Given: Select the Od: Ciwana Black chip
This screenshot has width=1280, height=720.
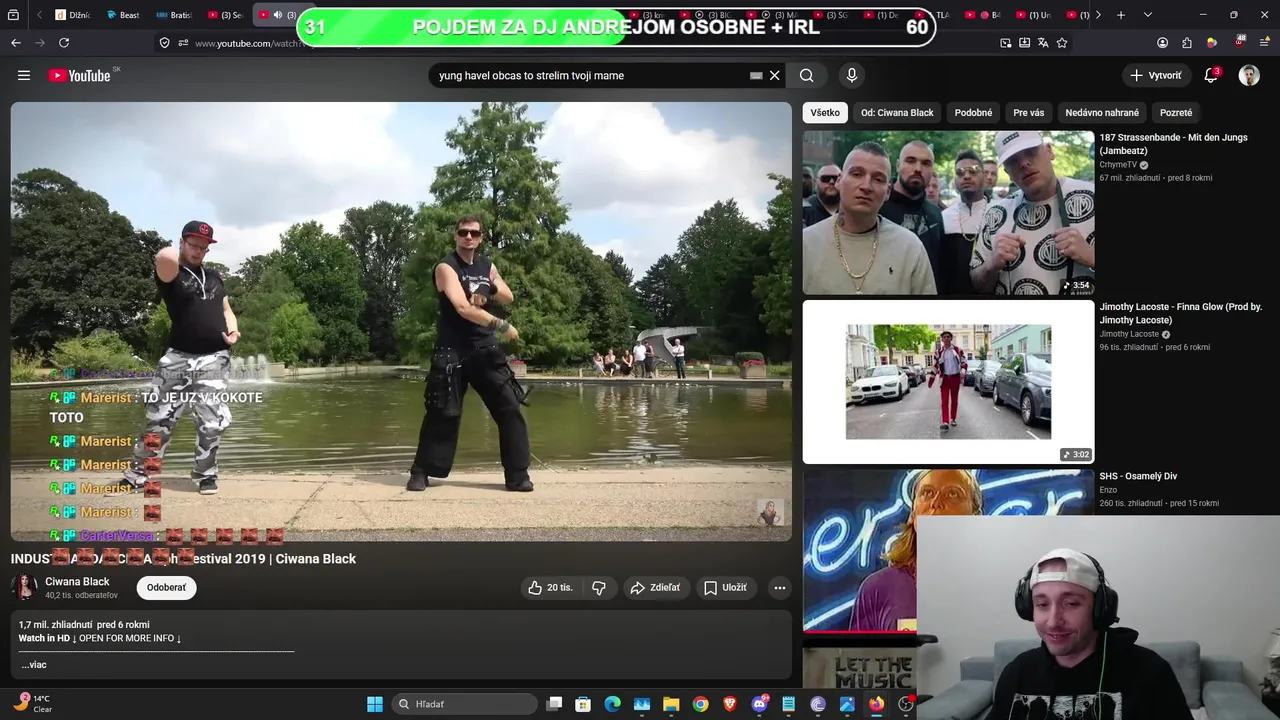Looking at the screenshot, I should click(x=897, y=113).
